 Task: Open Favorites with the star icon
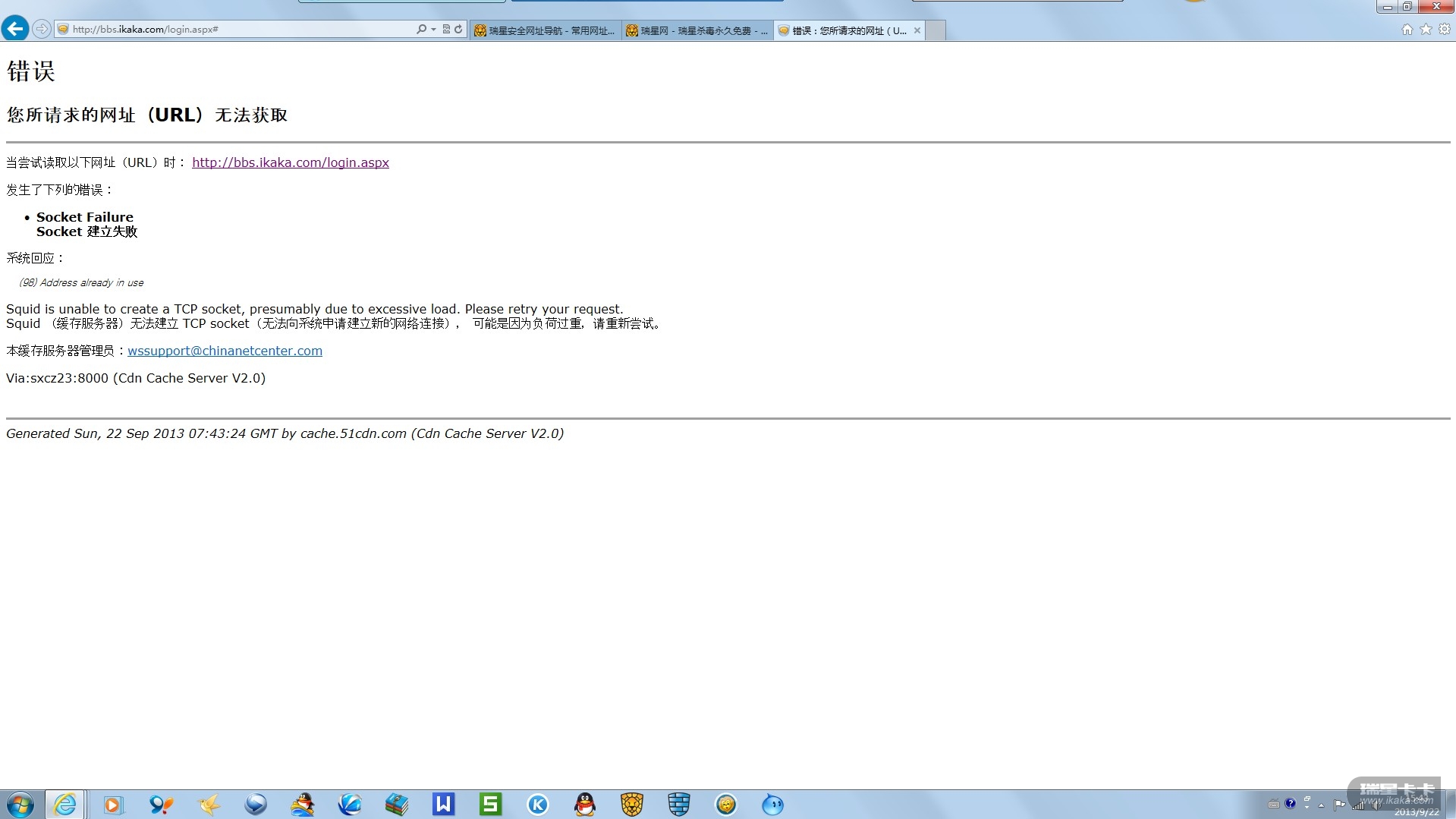point(1426,29)
